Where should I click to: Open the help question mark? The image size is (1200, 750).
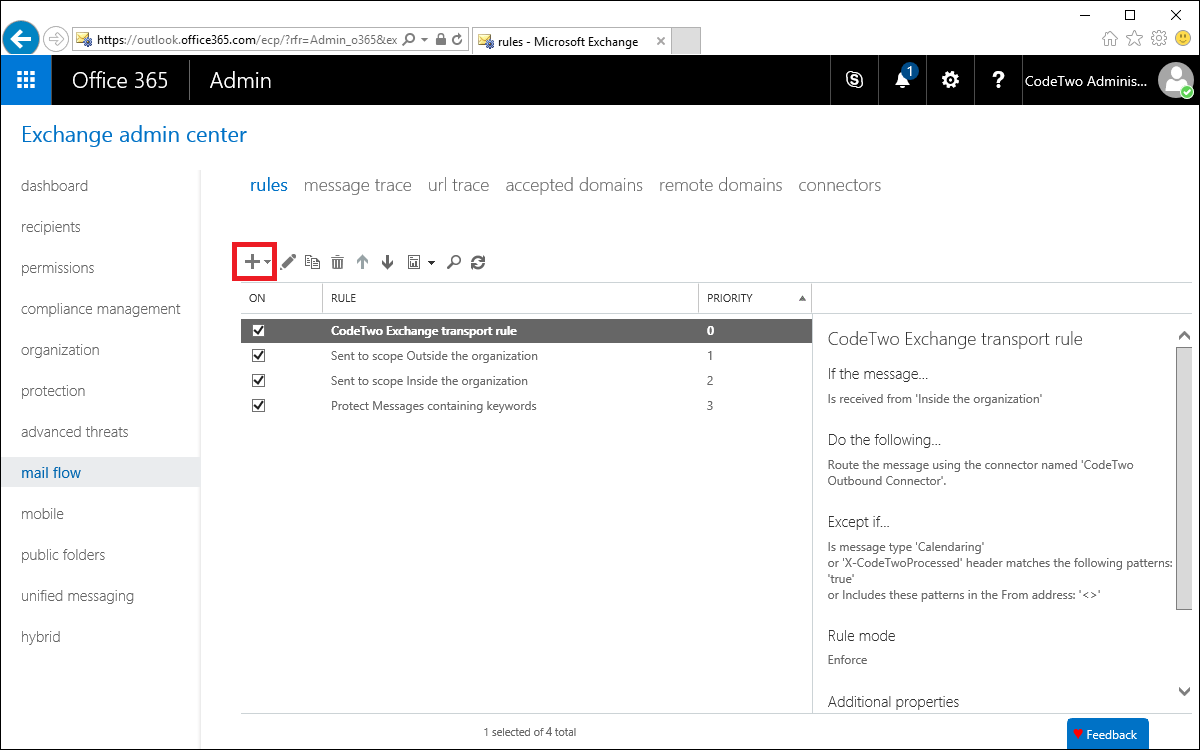coord(998,80)
